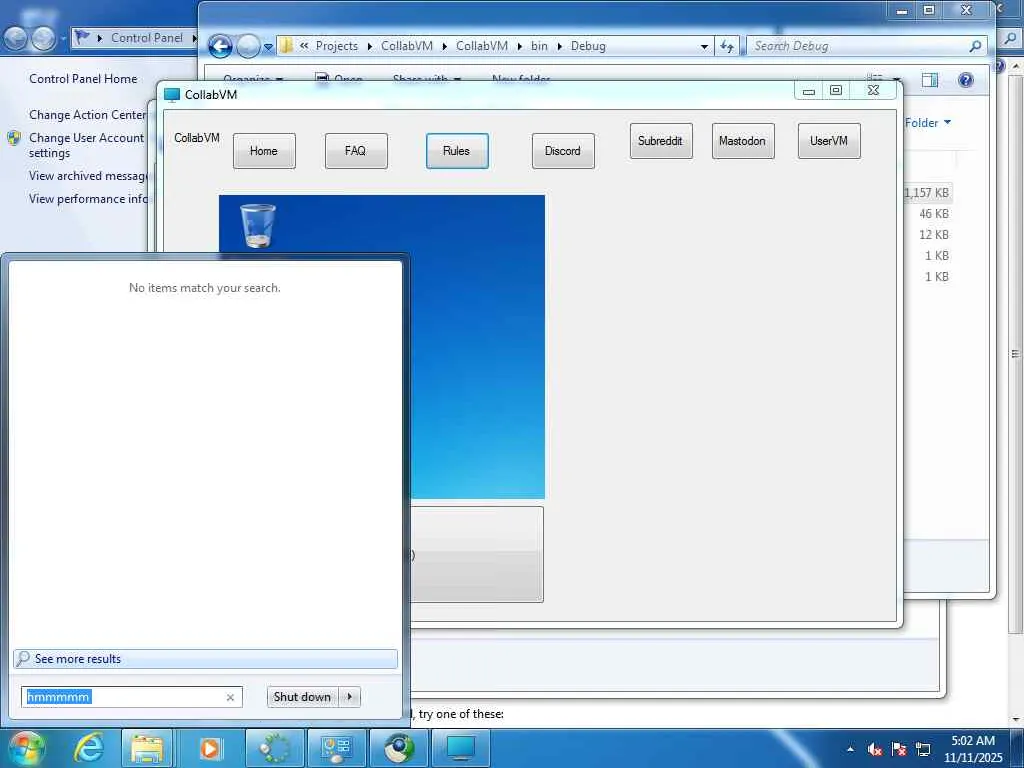
Task: Open the green circular app on taskbar
Action: point(275,748)
